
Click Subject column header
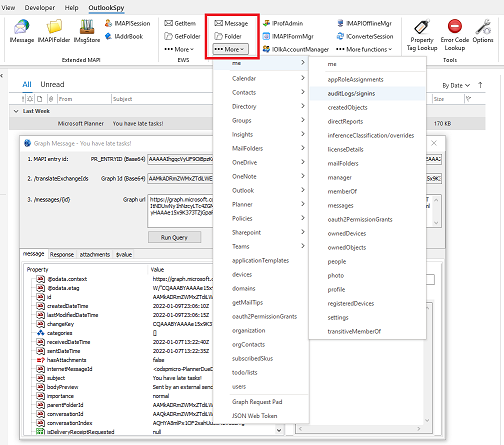pos(122,99)
